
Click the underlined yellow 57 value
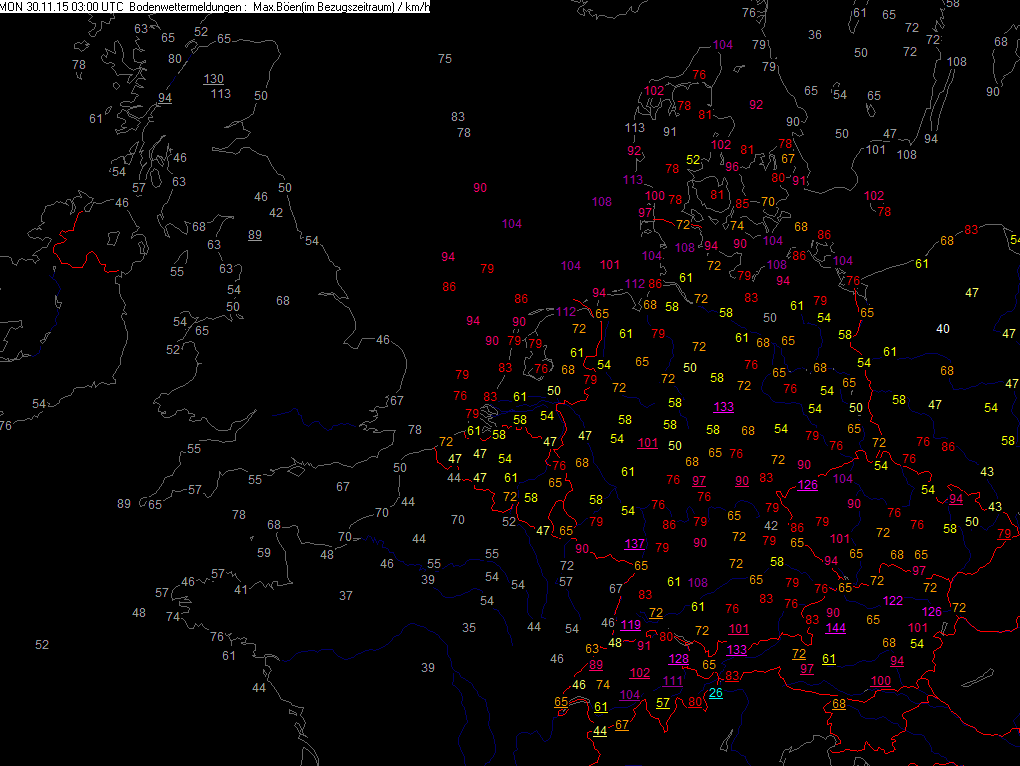[x=663, y=702]
